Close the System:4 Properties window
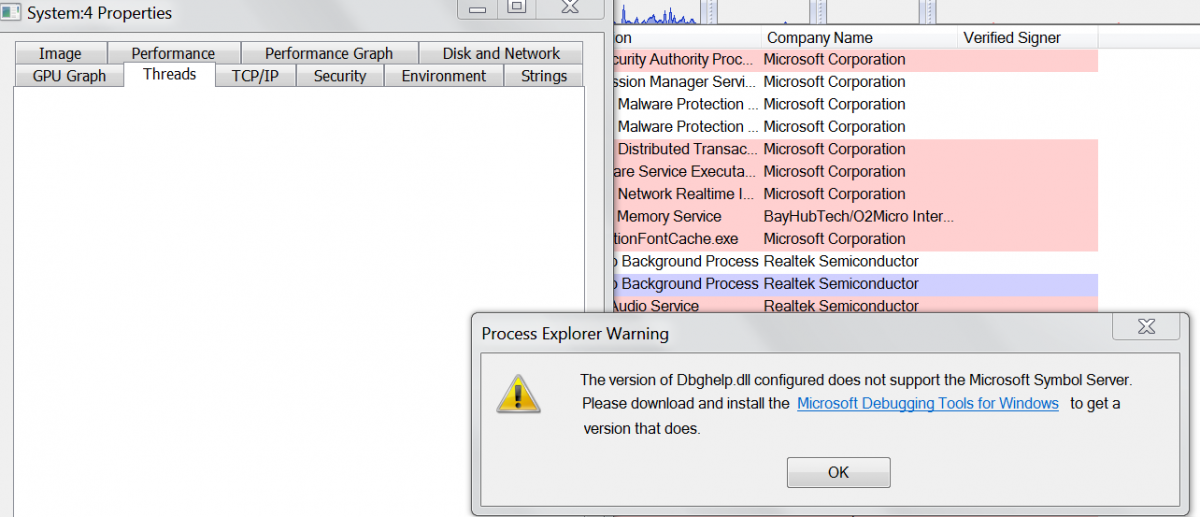 click(x=570, y=8)
